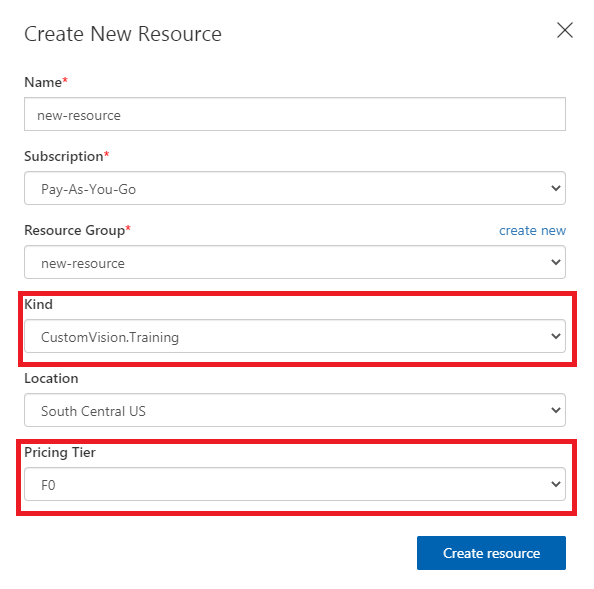Click the Name field containing new-resource
594x589 pixels.
pos(295,114)
